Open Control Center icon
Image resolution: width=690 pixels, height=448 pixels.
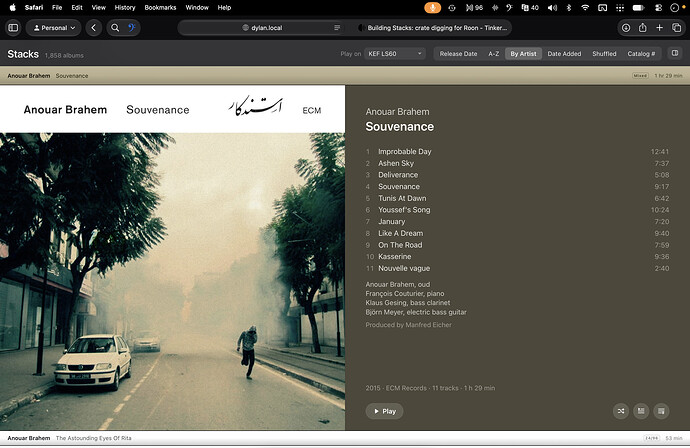658,7
